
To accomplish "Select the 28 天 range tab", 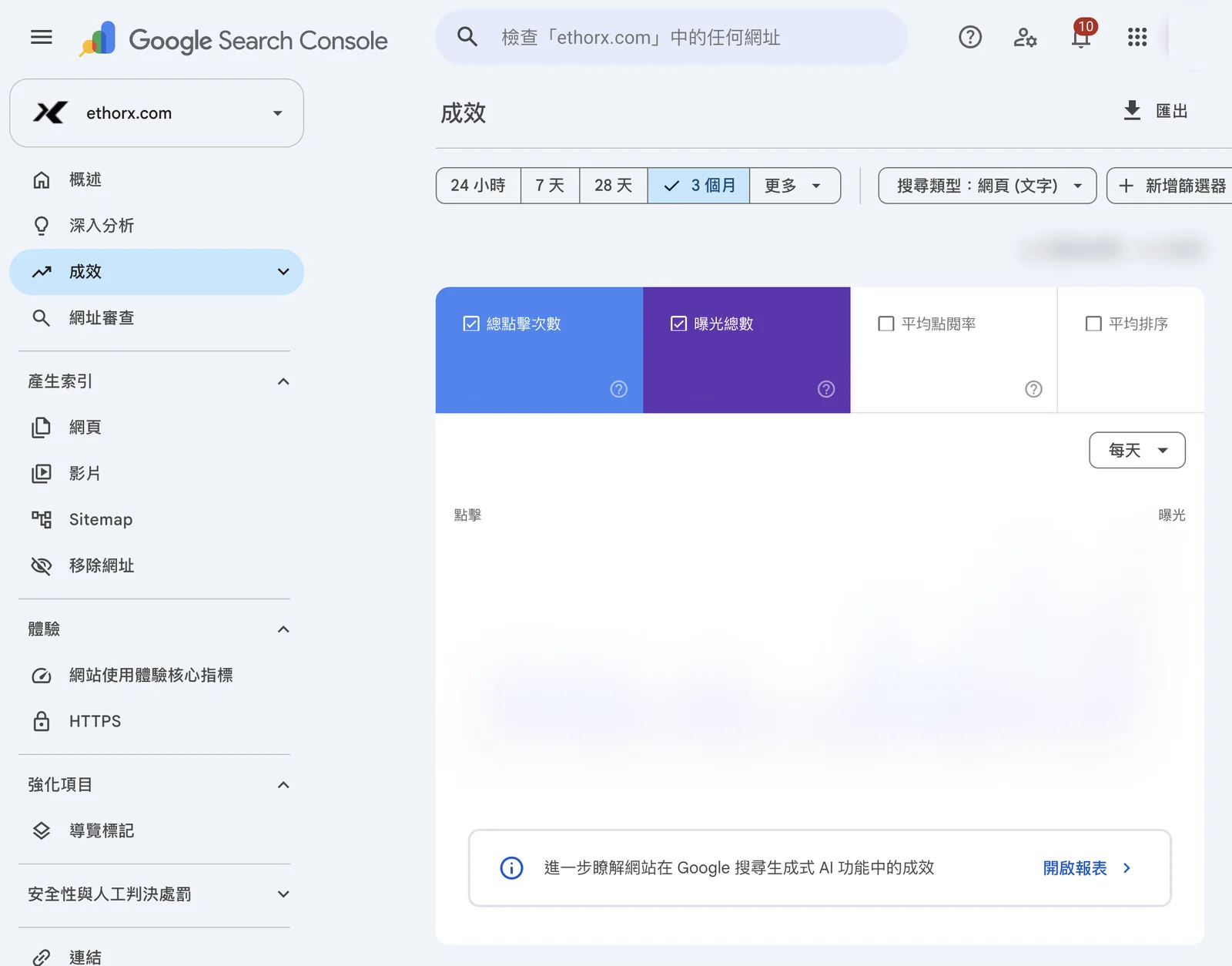I will 613,186.
